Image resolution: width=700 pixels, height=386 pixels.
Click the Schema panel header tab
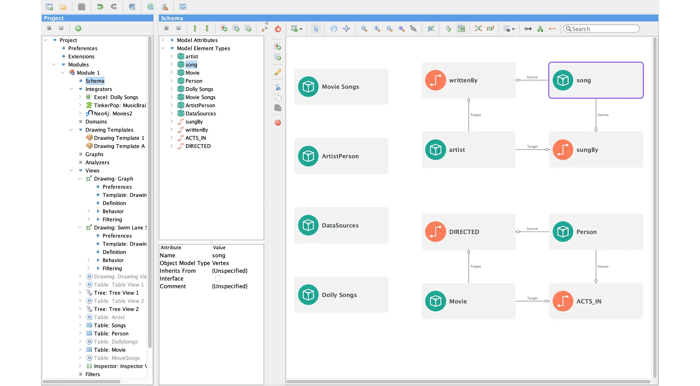tap(408, 18)
